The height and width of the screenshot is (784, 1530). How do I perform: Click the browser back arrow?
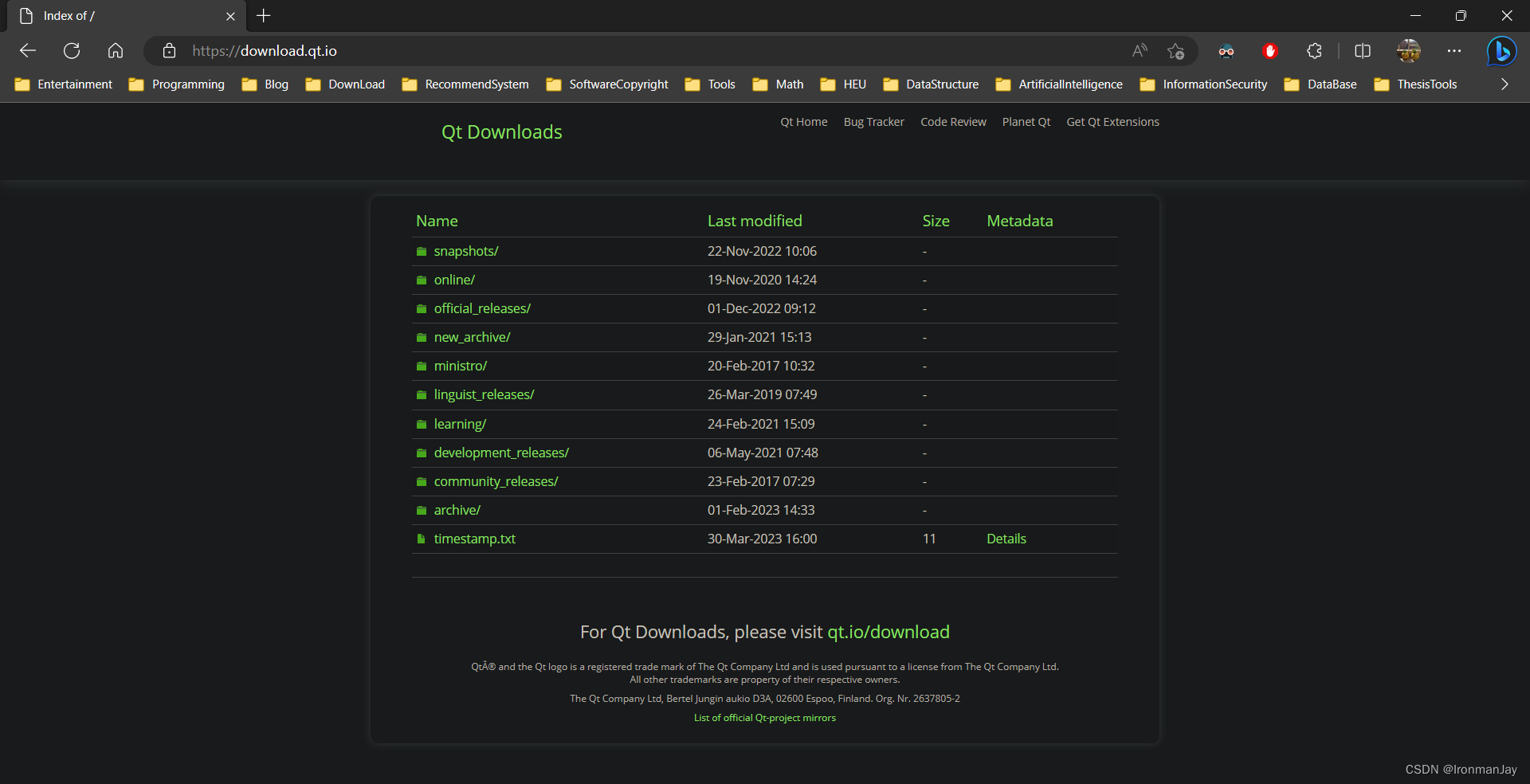pos(28,51)
